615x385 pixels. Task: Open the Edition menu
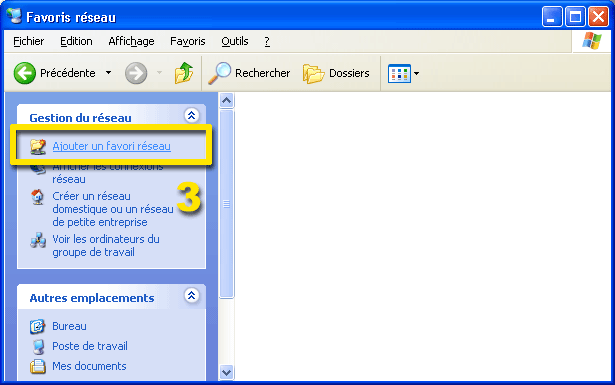pos(76,41)
